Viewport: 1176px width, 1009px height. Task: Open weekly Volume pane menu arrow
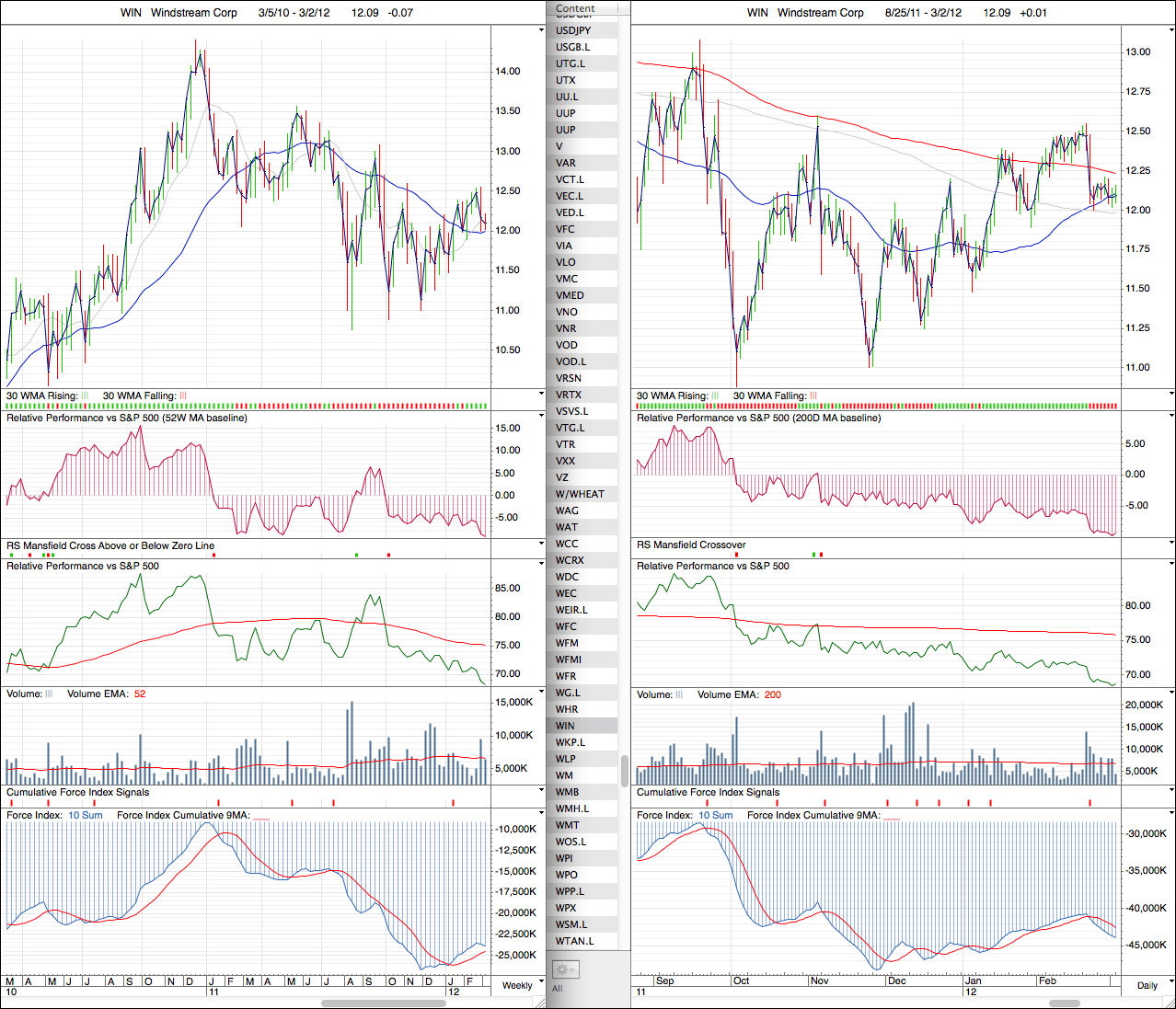click(541, 693)
